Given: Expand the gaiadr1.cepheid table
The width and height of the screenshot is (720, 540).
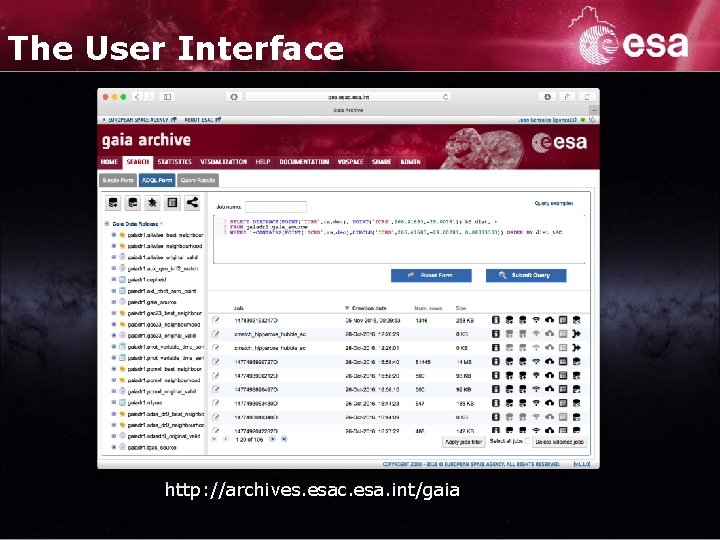Looking at the screenshot, I should (114, 279).
